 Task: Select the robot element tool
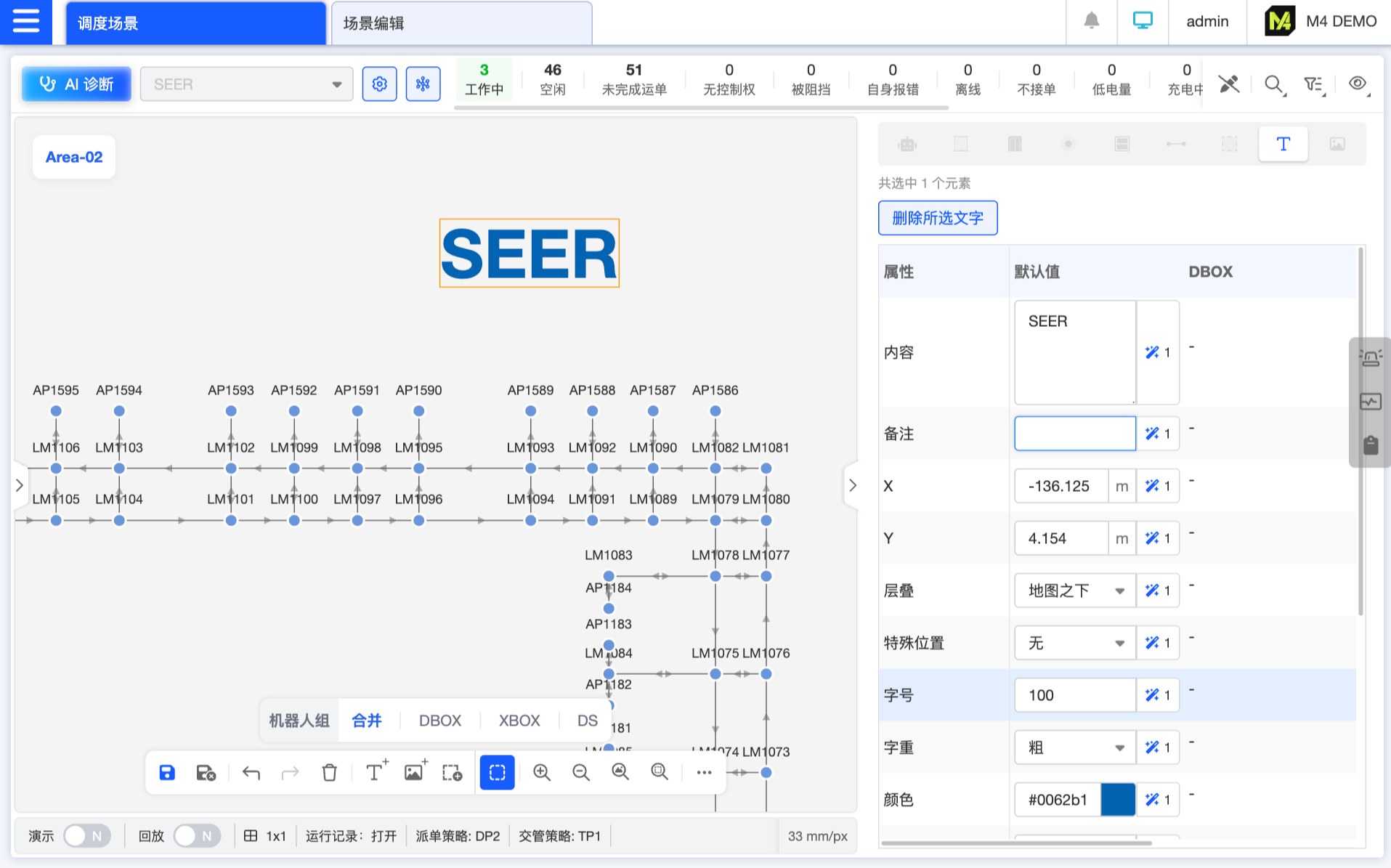[x=907, y=144]
